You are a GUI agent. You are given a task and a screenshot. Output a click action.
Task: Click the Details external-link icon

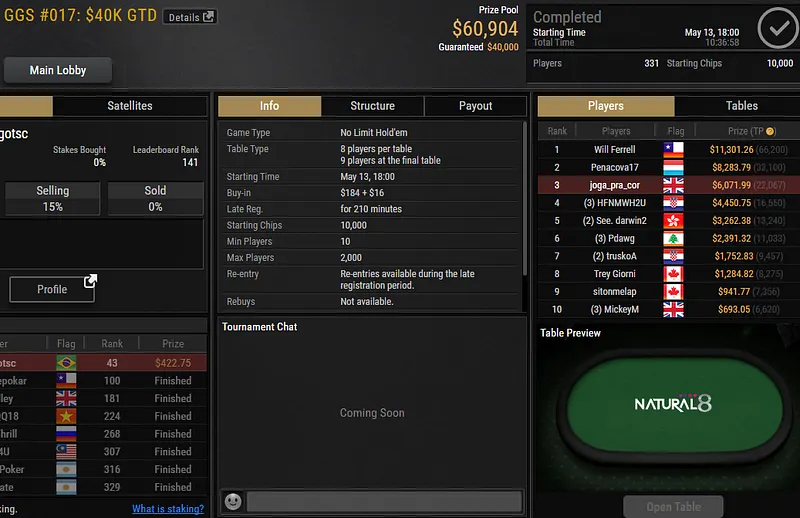click(x=208, y=17)
